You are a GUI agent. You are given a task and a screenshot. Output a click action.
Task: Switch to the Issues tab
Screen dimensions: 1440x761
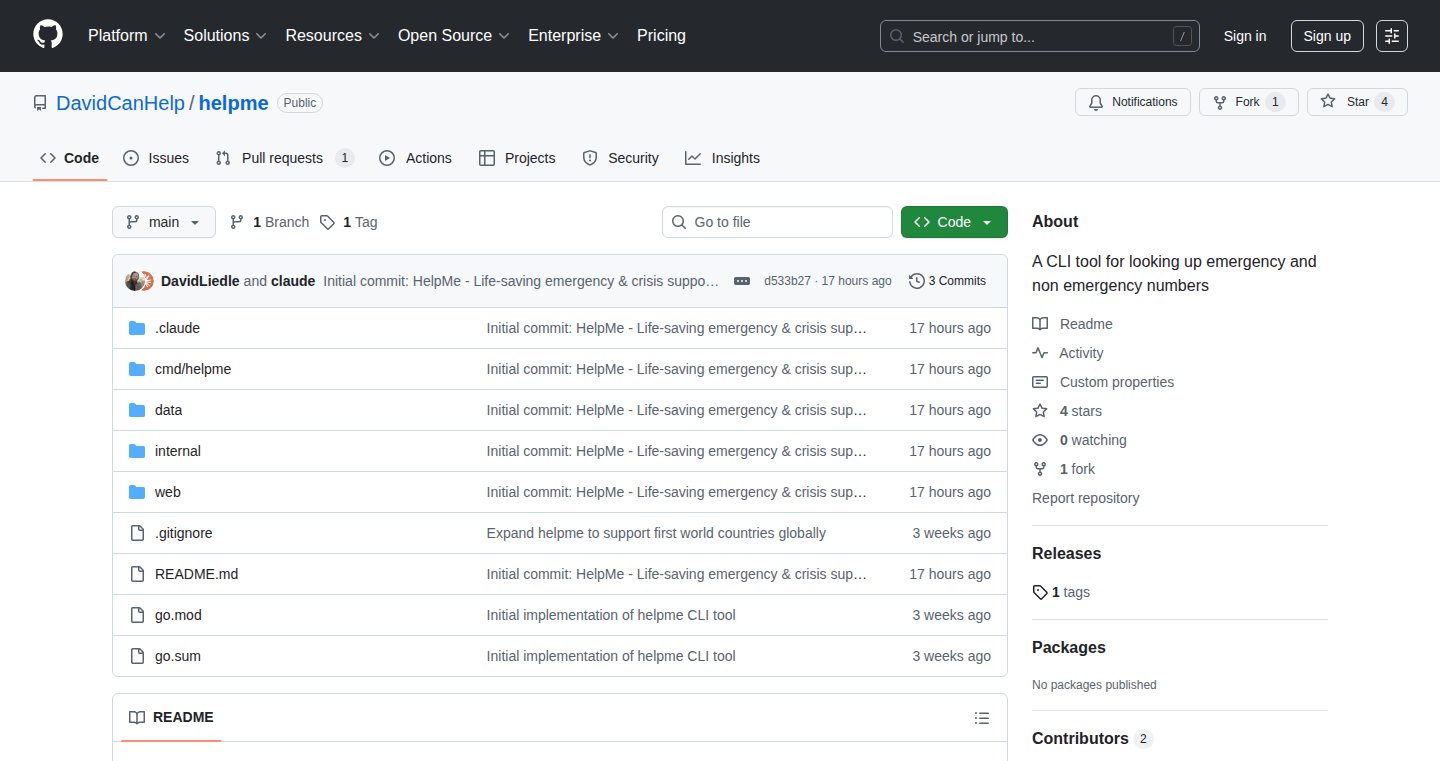point(156,158)
